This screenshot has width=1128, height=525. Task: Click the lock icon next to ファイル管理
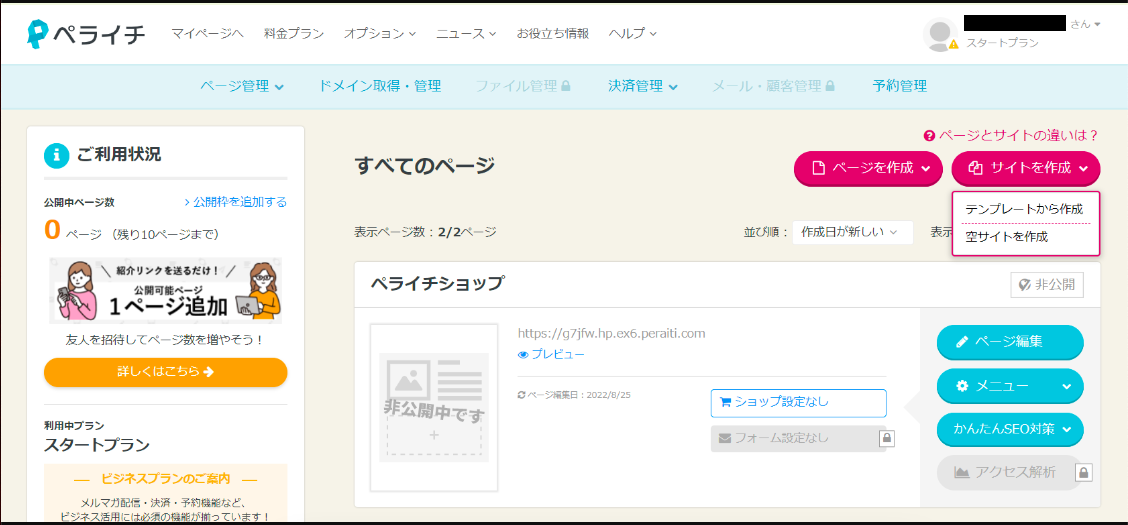click(565, 86)
